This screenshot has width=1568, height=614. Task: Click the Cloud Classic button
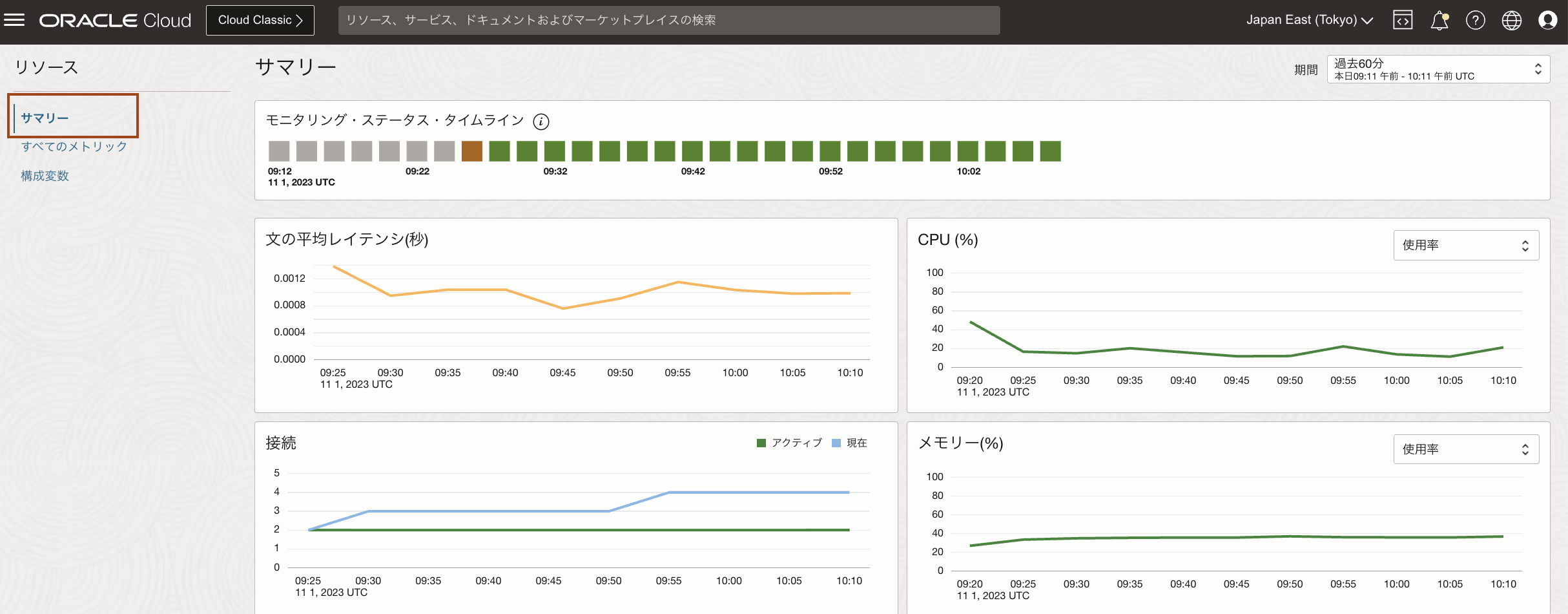click(260, 20)
